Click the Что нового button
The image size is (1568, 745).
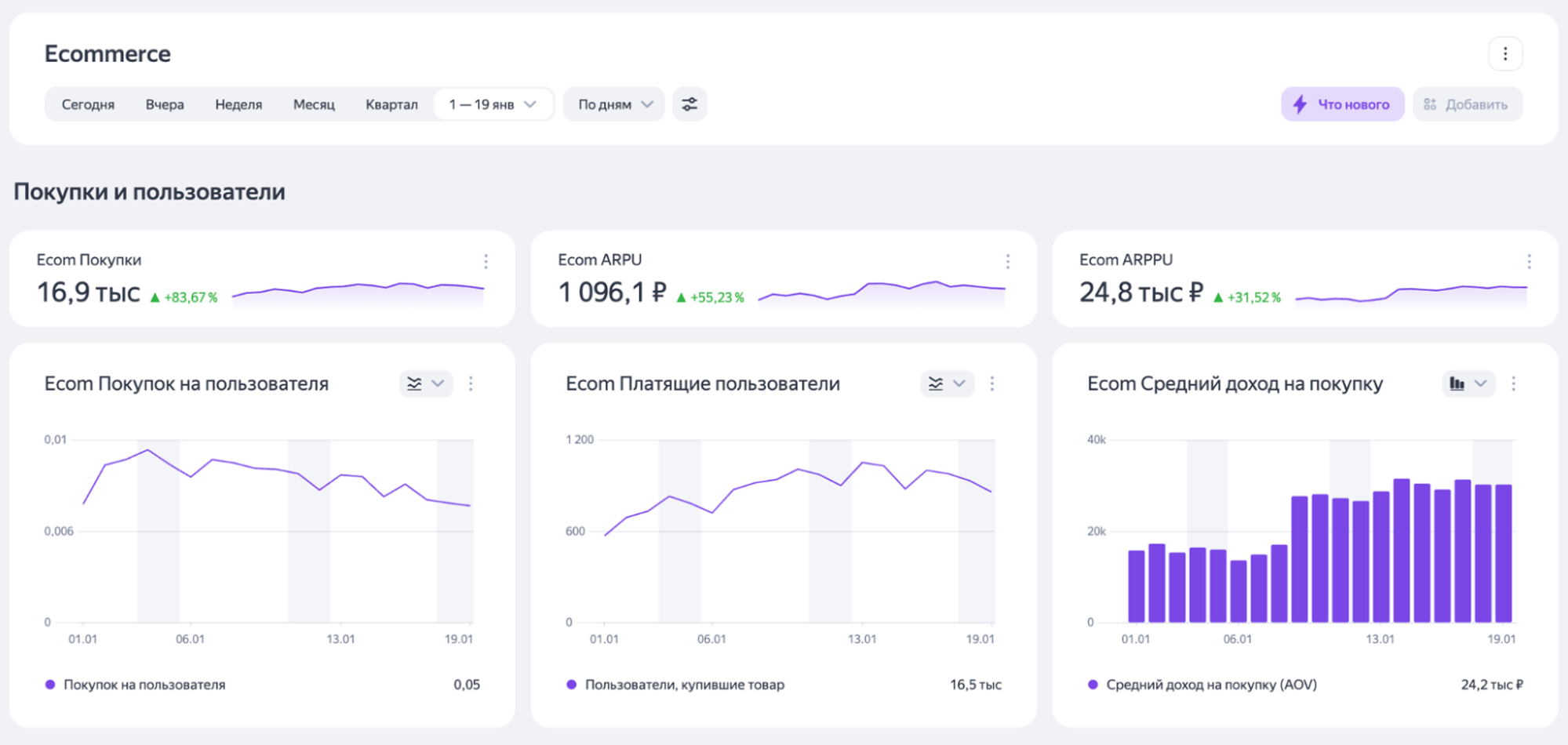coord(1342,104)
